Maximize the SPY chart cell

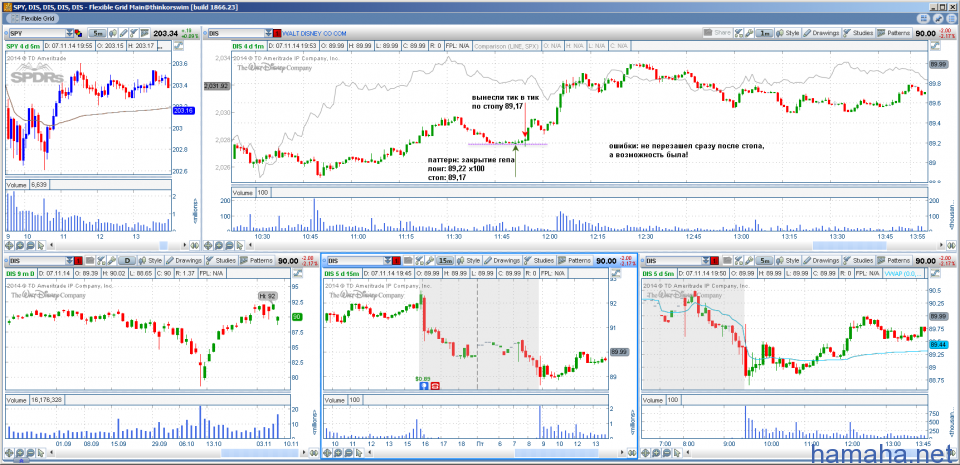point(178,45)
